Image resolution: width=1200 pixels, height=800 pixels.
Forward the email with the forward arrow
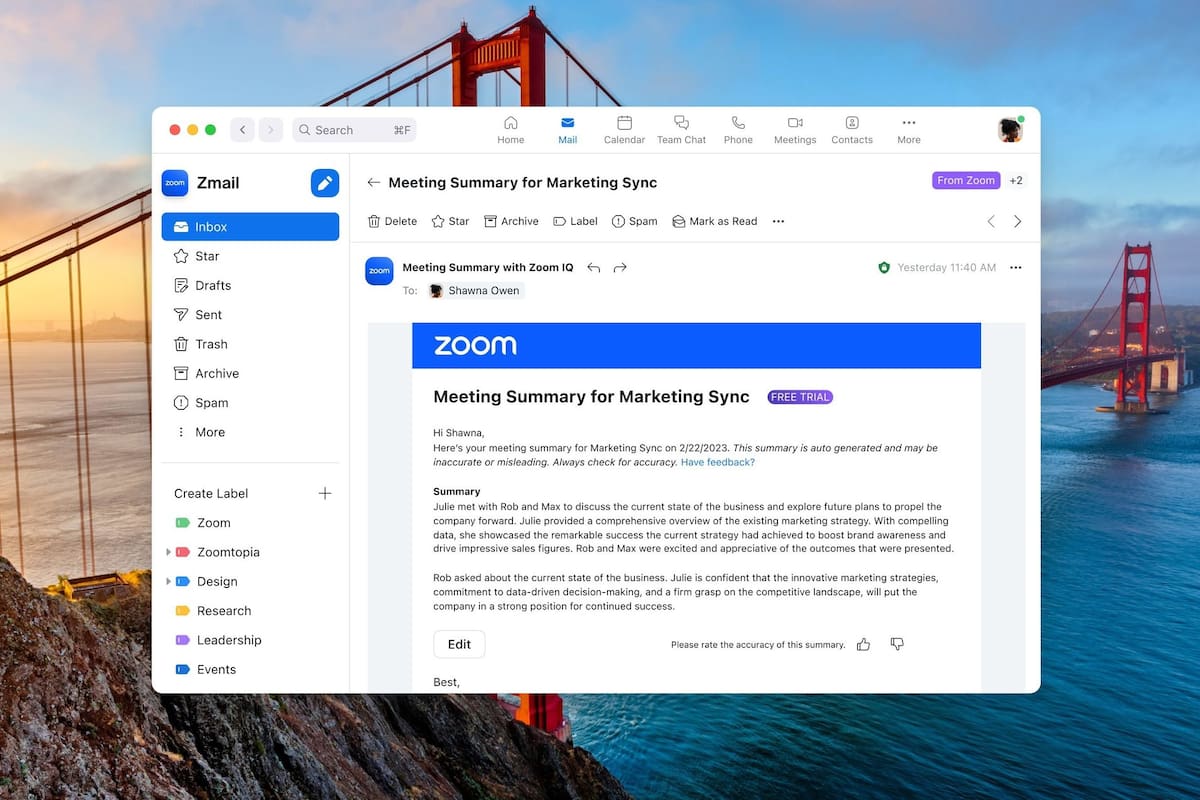620,267
